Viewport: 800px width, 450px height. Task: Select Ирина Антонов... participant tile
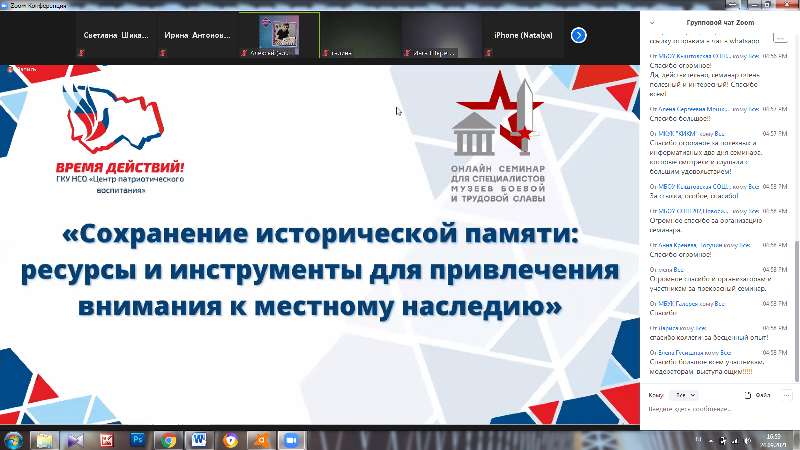(197, 35)
